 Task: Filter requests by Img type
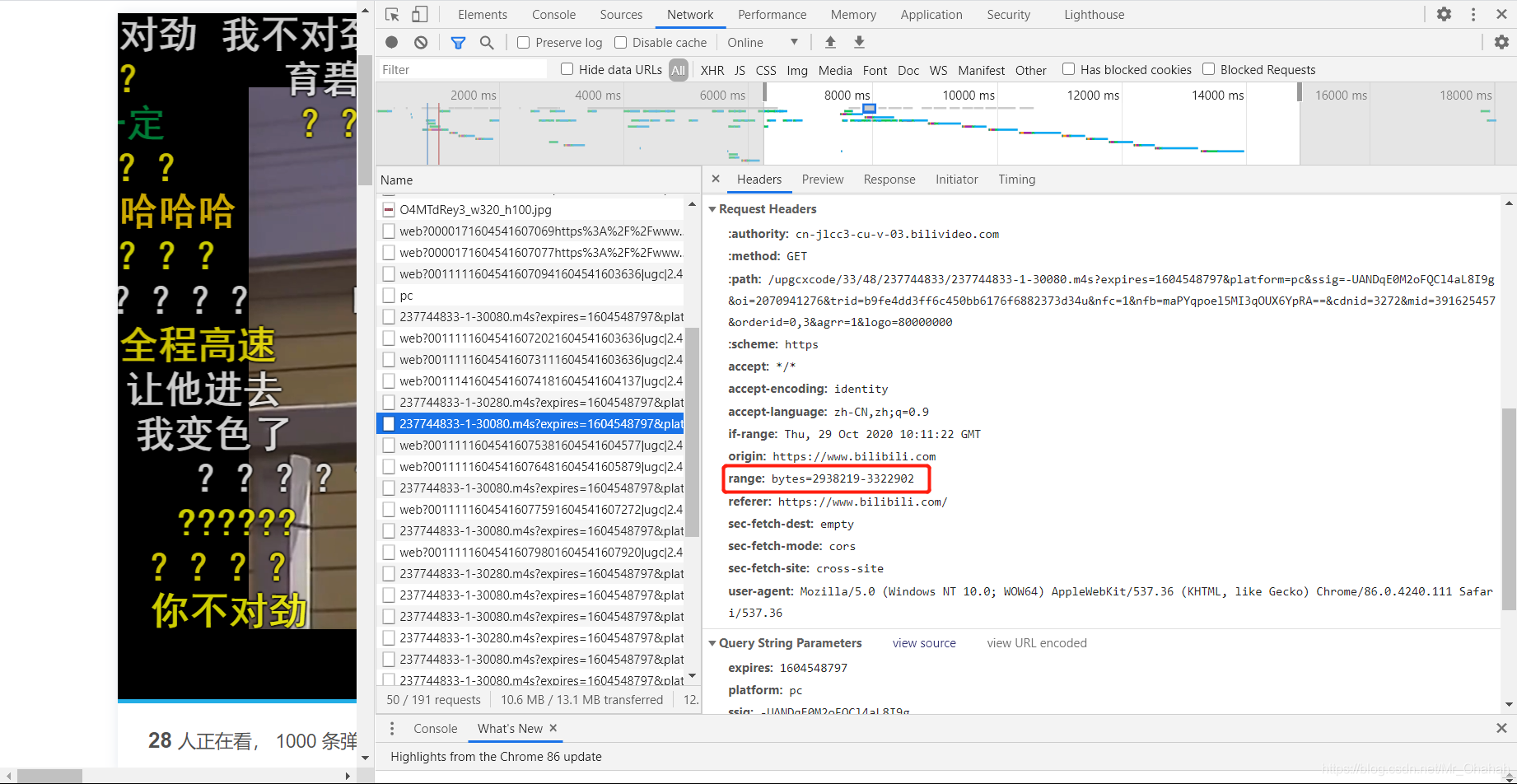(797, 70)
